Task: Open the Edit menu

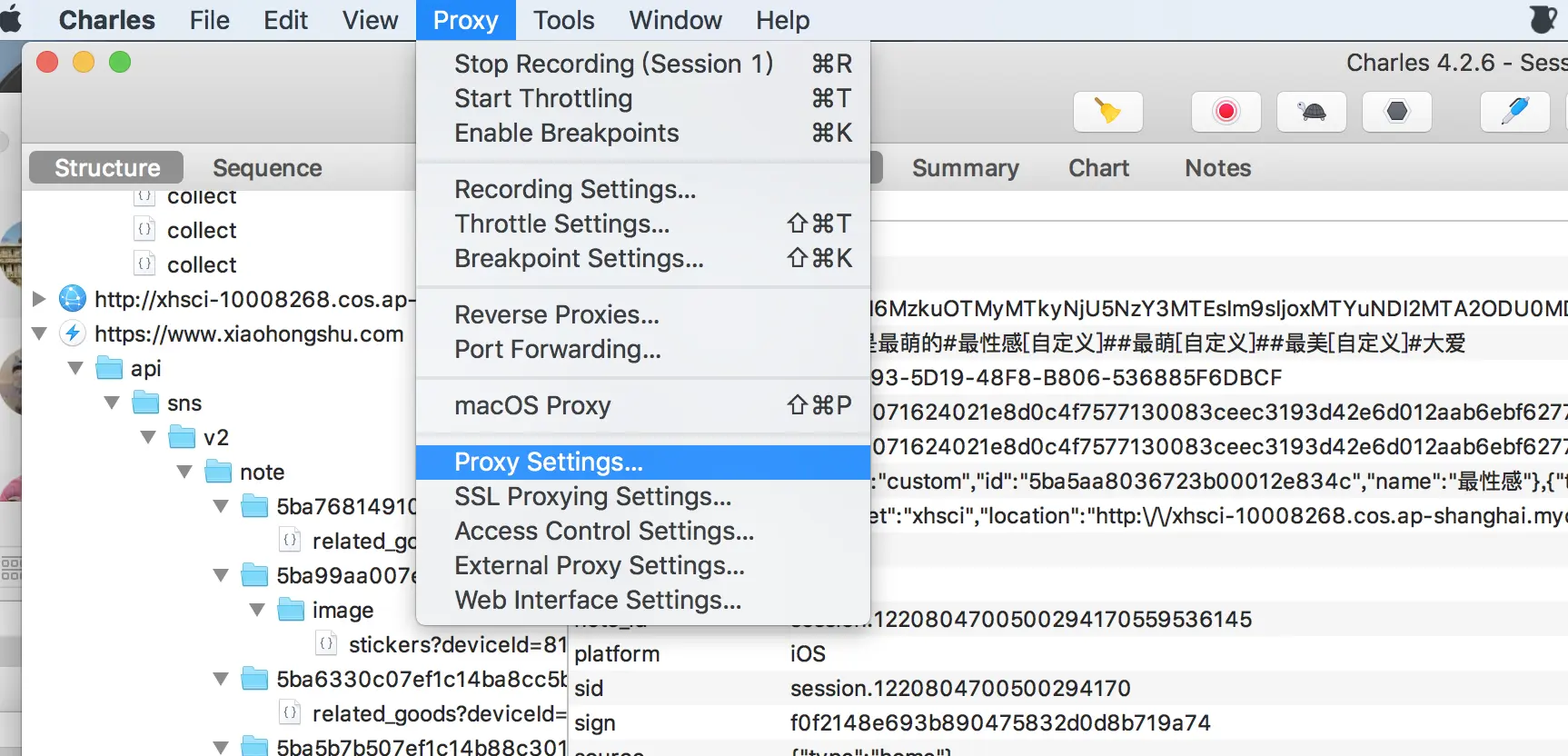Action: coord(285,20)
